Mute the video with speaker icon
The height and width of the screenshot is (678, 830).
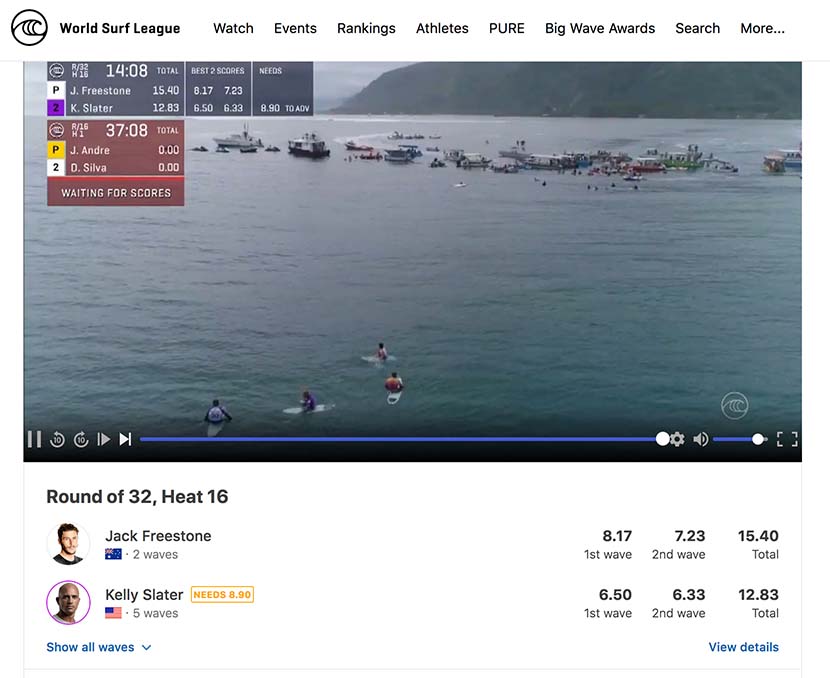tap(700, 439)
